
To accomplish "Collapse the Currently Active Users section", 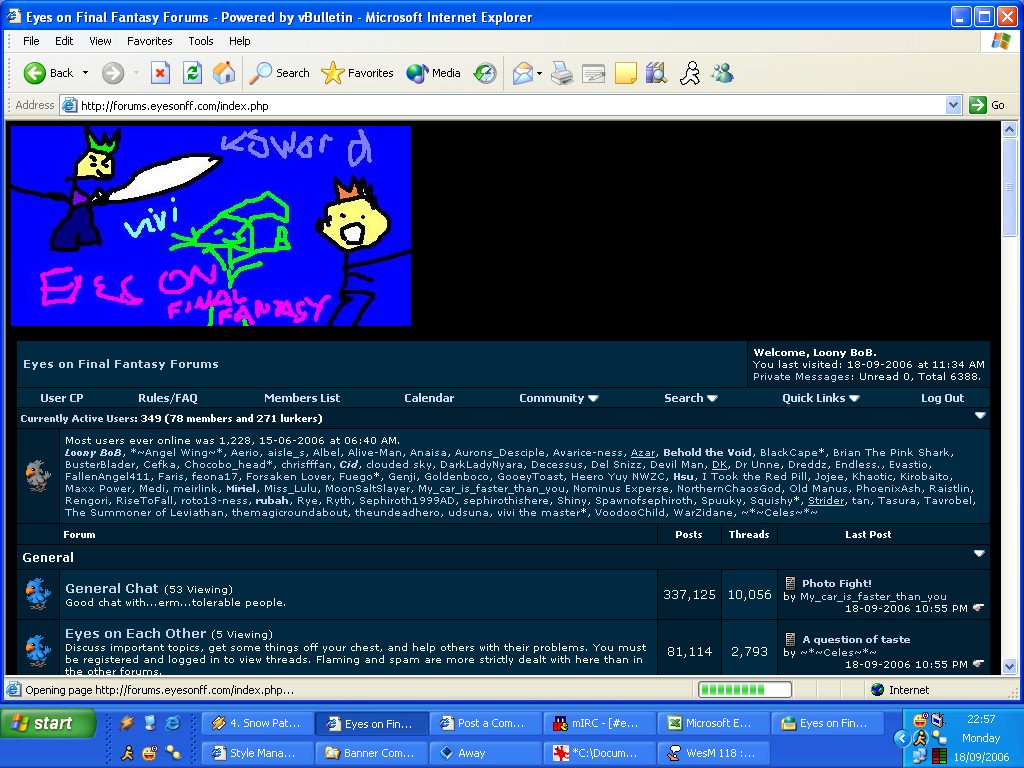I will click(x=980, y=415).
